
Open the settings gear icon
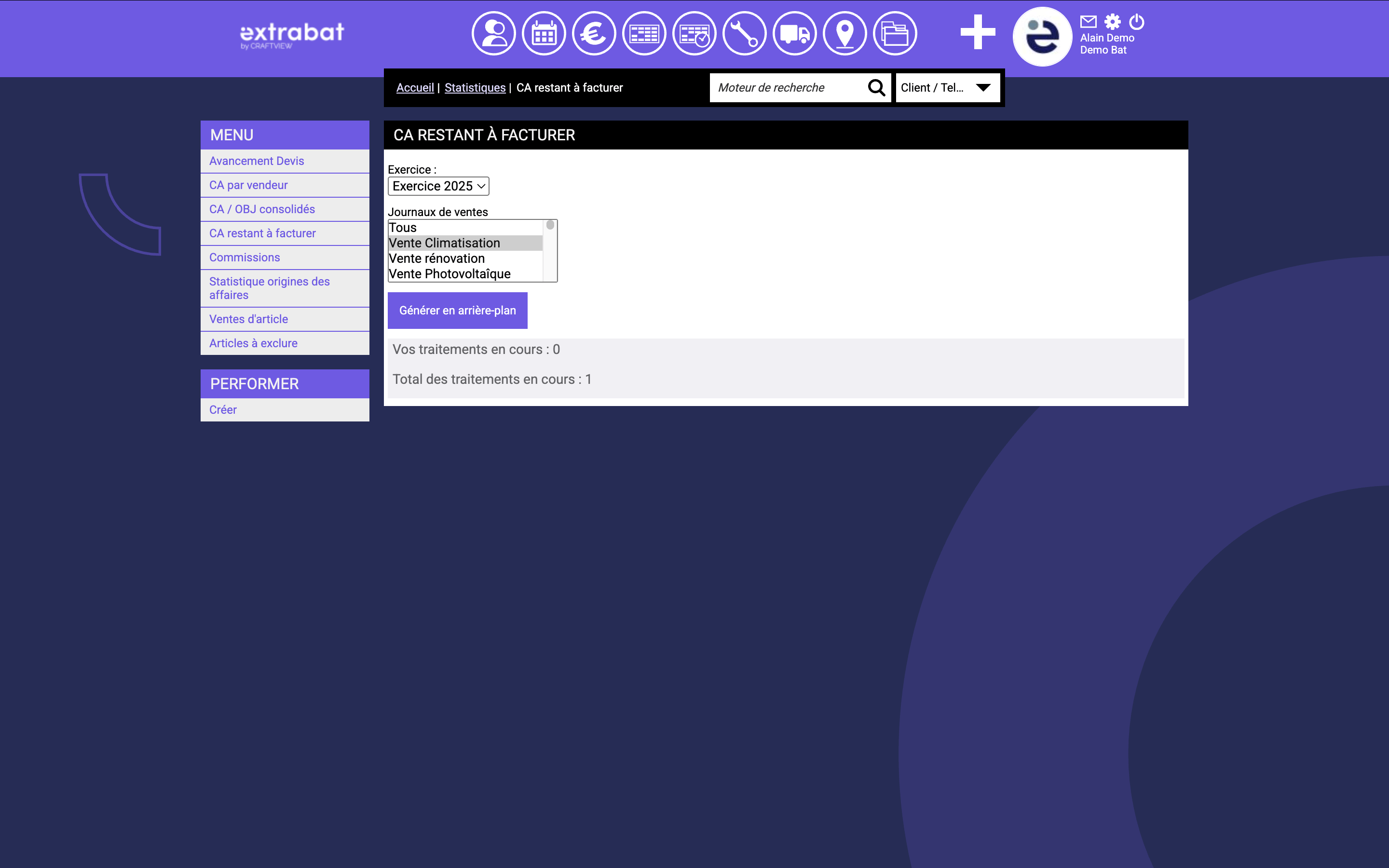click(x=1112, y=22)
